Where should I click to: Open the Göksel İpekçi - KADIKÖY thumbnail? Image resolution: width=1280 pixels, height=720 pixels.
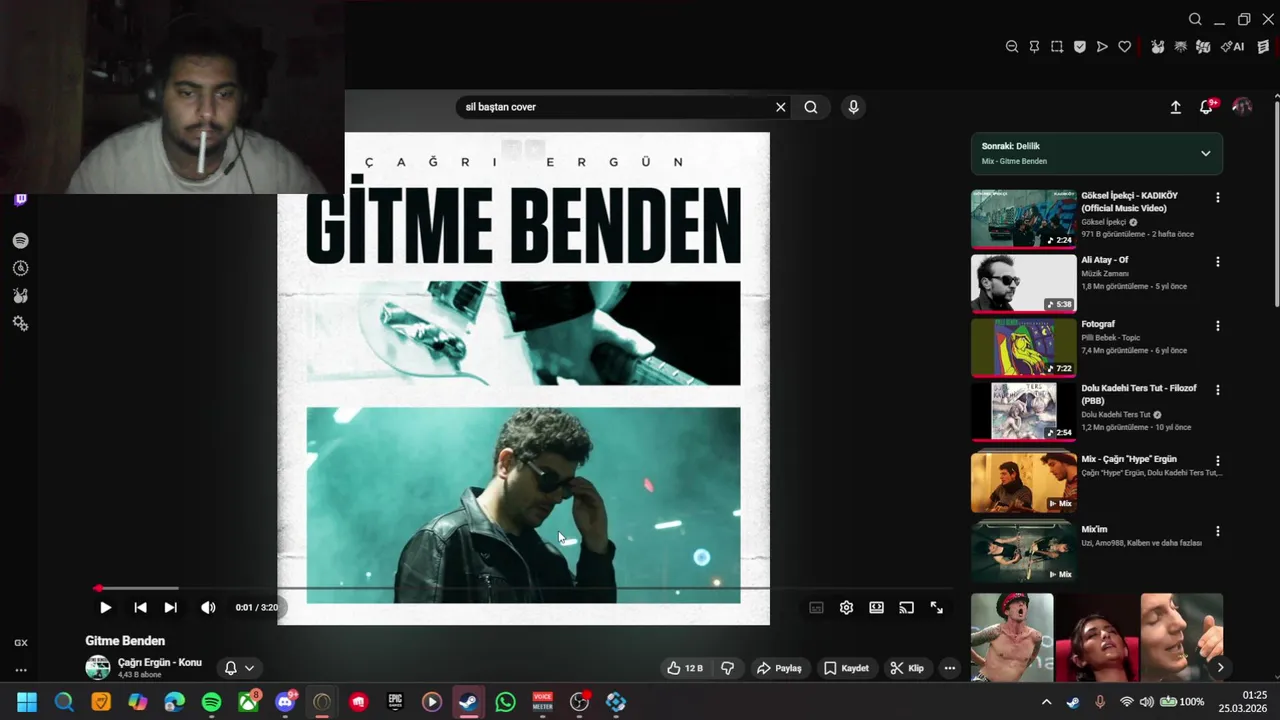[1023, 219]
